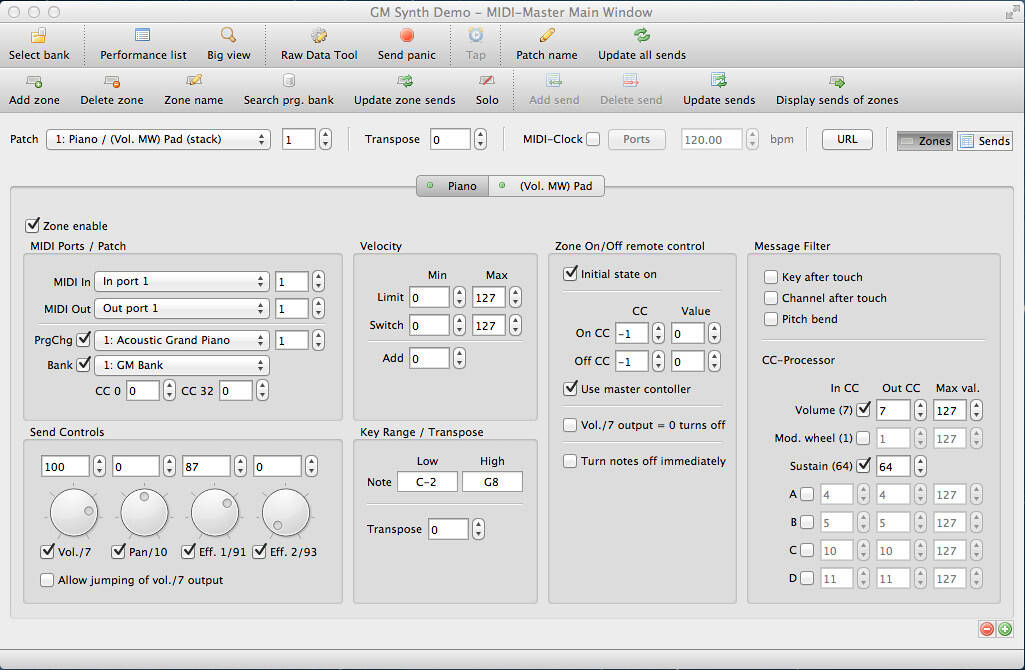This screenshot has width=1025, height=670.
Task: Click the red minus button at bottom right
Action: [987, 629]
